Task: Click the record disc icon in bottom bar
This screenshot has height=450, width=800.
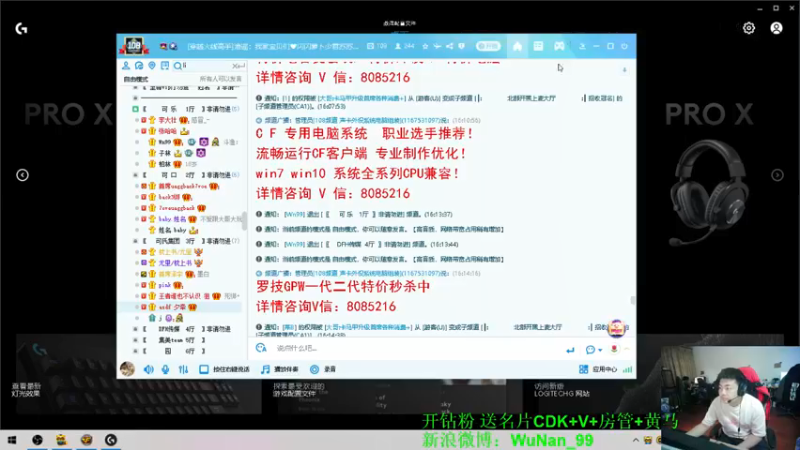Action: (315, 369)
